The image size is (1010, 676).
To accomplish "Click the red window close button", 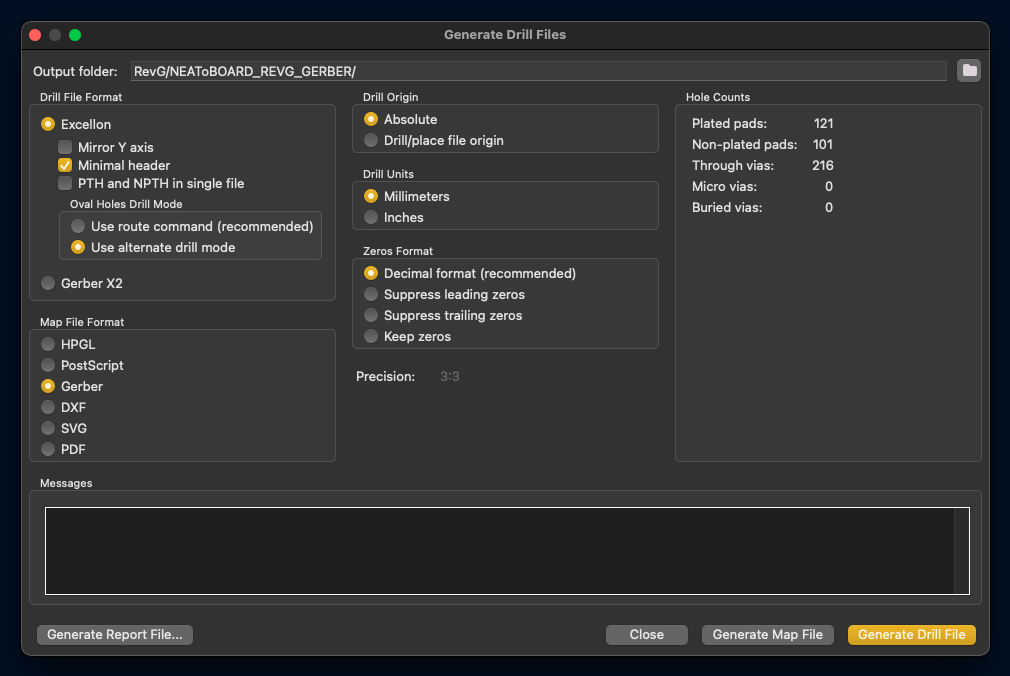I will coord(35,35).
